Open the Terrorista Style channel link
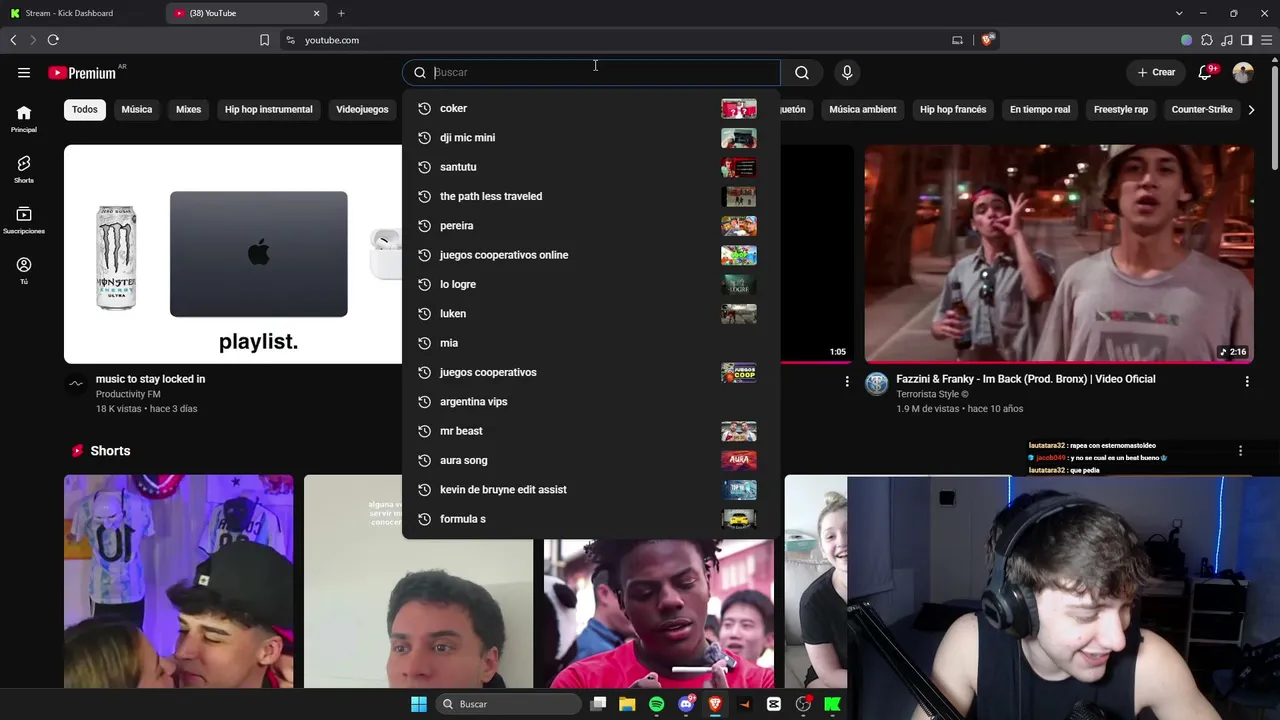 pos(932,394)
